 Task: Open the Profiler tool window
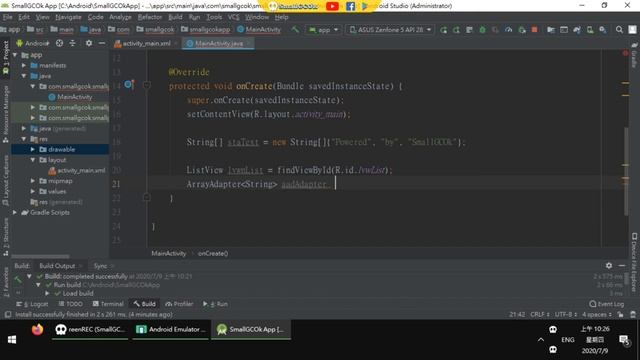pos(179,304)
